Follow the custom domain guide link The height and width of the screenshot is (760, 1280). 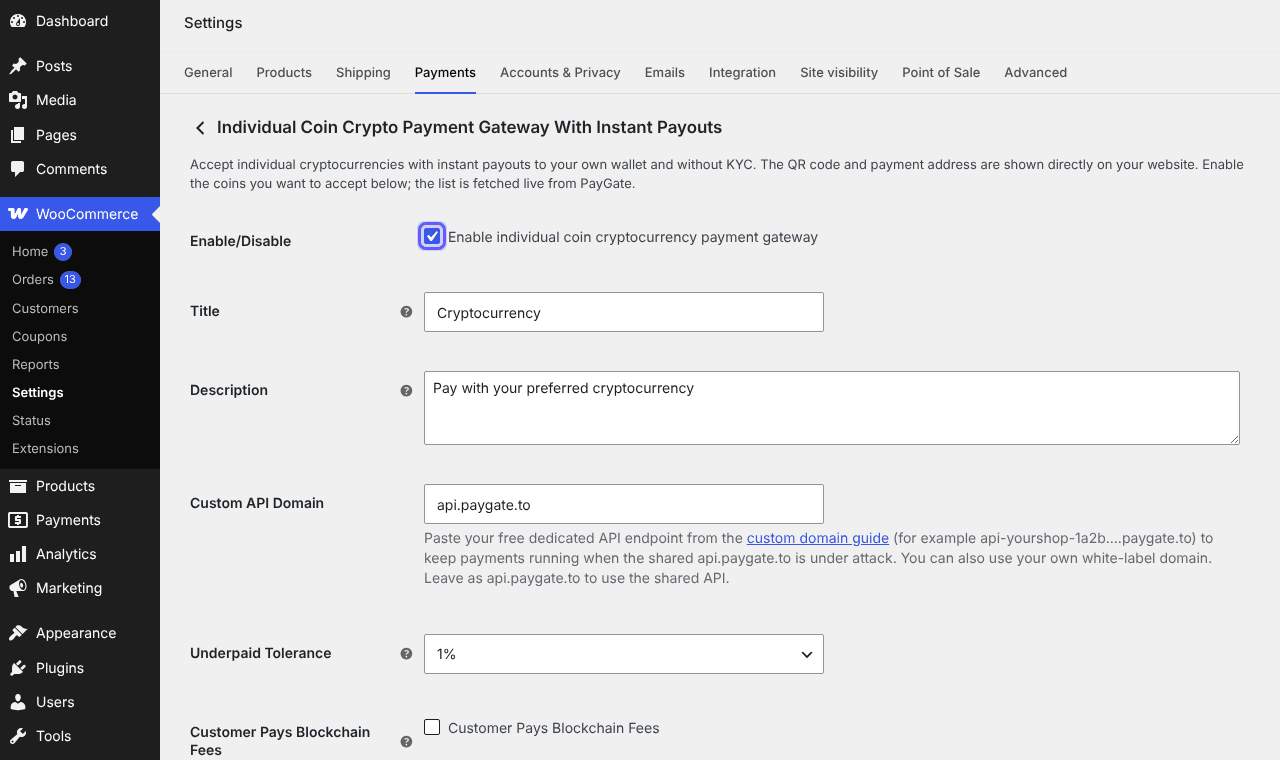pos(818,538)
